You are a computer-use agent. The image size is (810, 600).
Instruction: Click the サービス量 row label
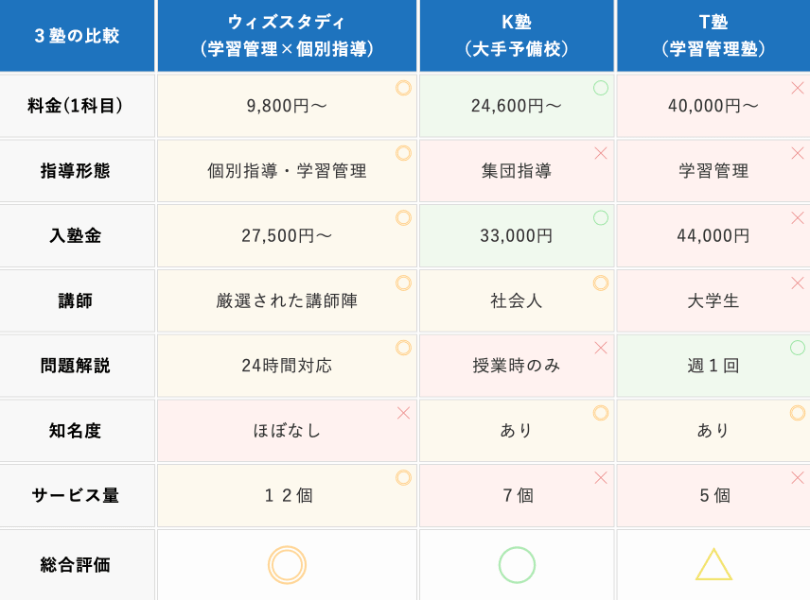coord(77,495)
